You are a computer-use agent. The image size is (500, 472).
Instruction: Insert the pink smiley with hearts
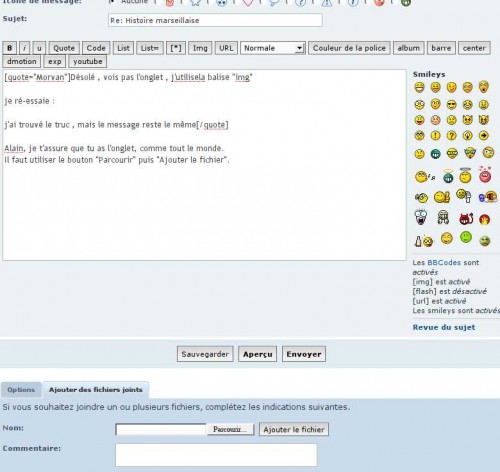tap(485, 174)
